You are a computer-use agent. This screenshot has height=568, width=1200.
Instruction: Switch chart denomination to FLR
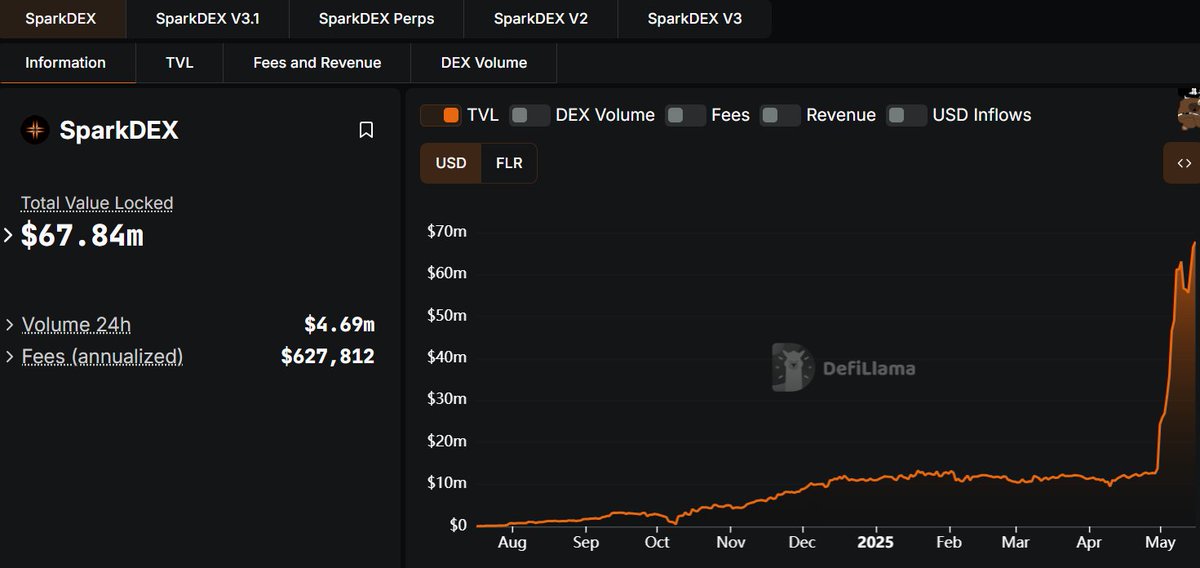click(509, 163)
